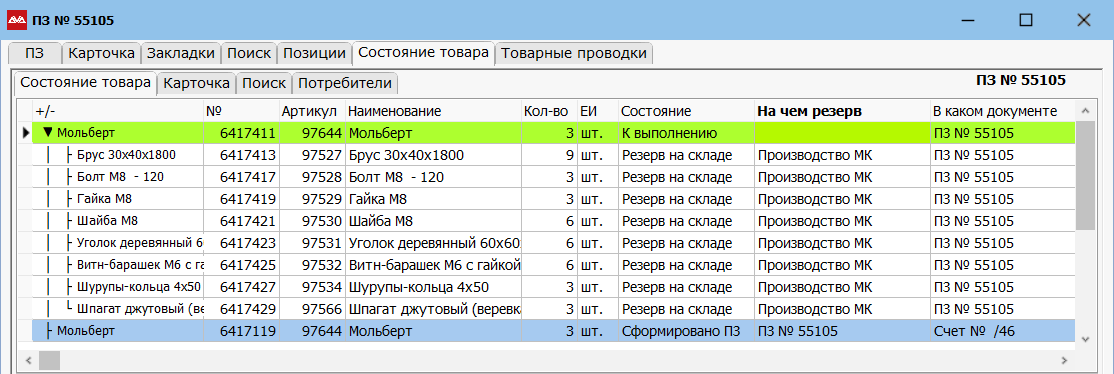Click the +/- column header

tap(118, 111)
